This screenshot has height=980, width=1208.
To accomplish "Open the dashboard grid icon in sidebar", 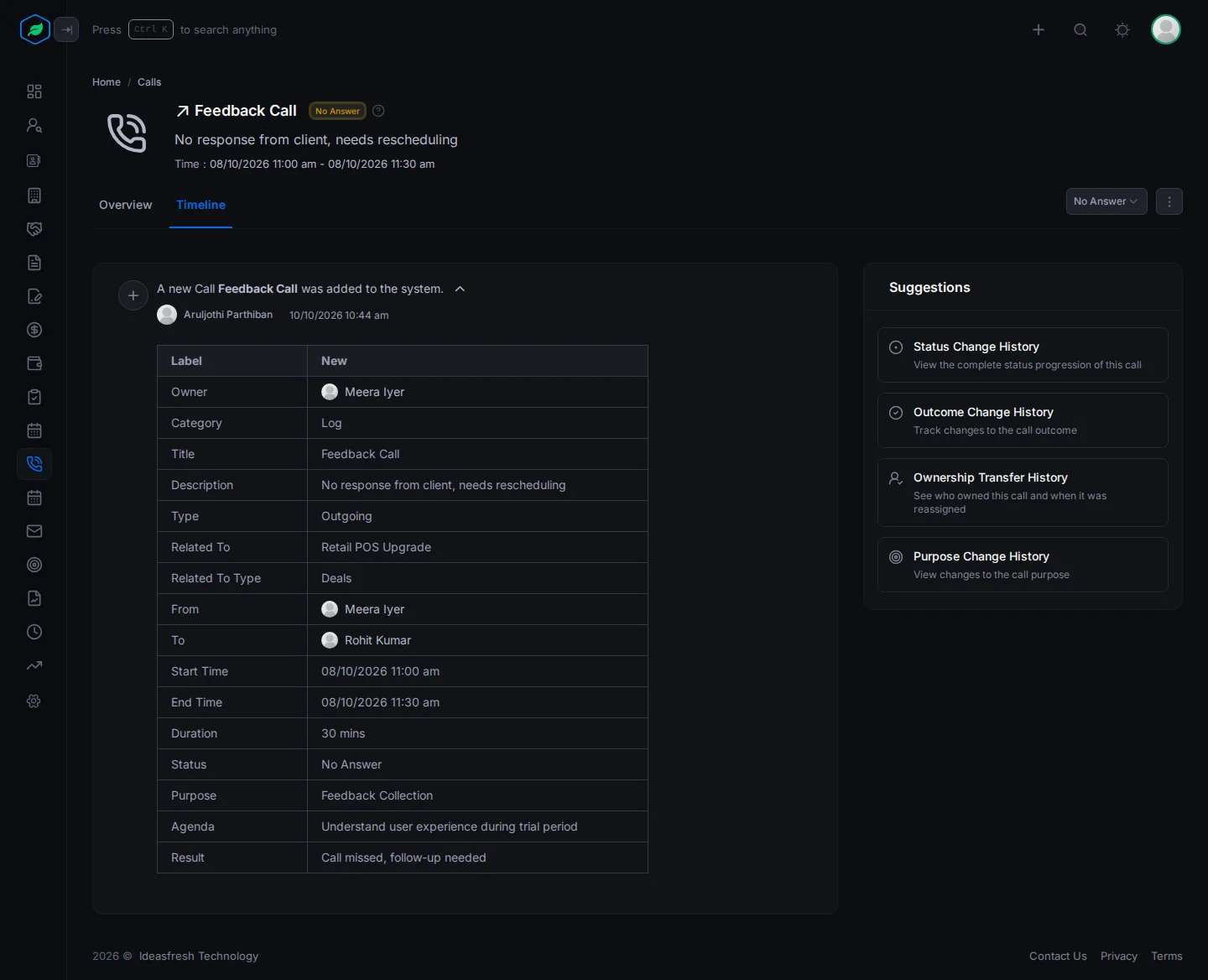I will 34,91.
